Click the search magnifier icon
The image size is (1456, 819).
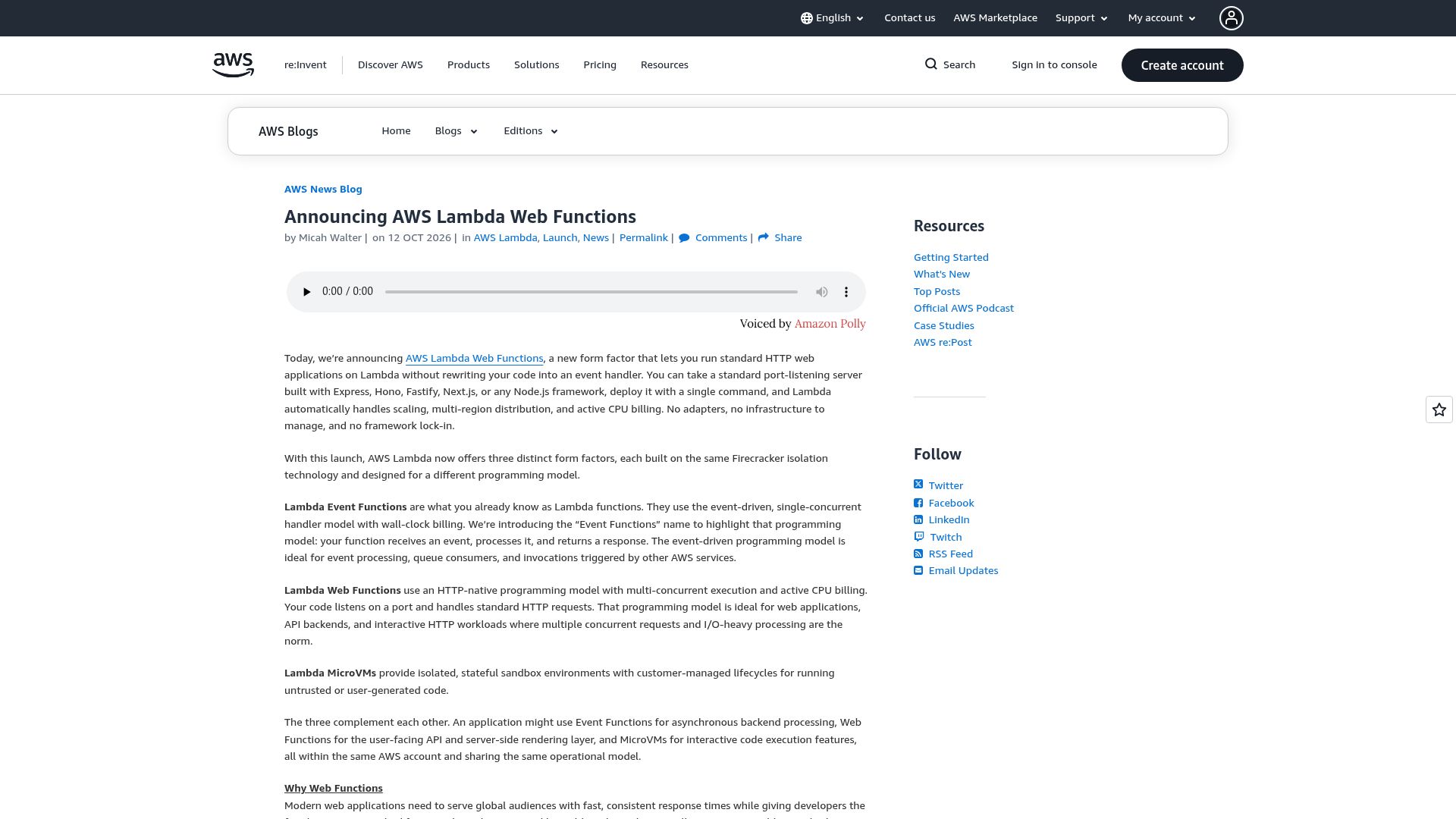[x=930, y=64]
